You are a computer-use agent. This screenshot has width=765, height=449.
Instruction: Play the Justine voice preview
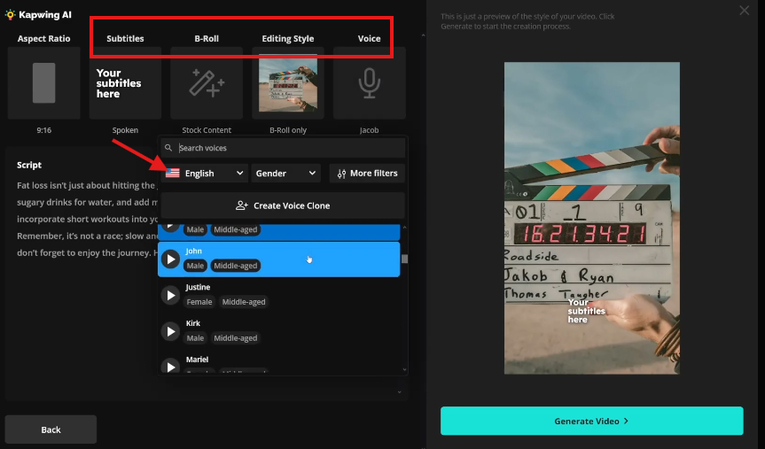[x=170, y=295]
